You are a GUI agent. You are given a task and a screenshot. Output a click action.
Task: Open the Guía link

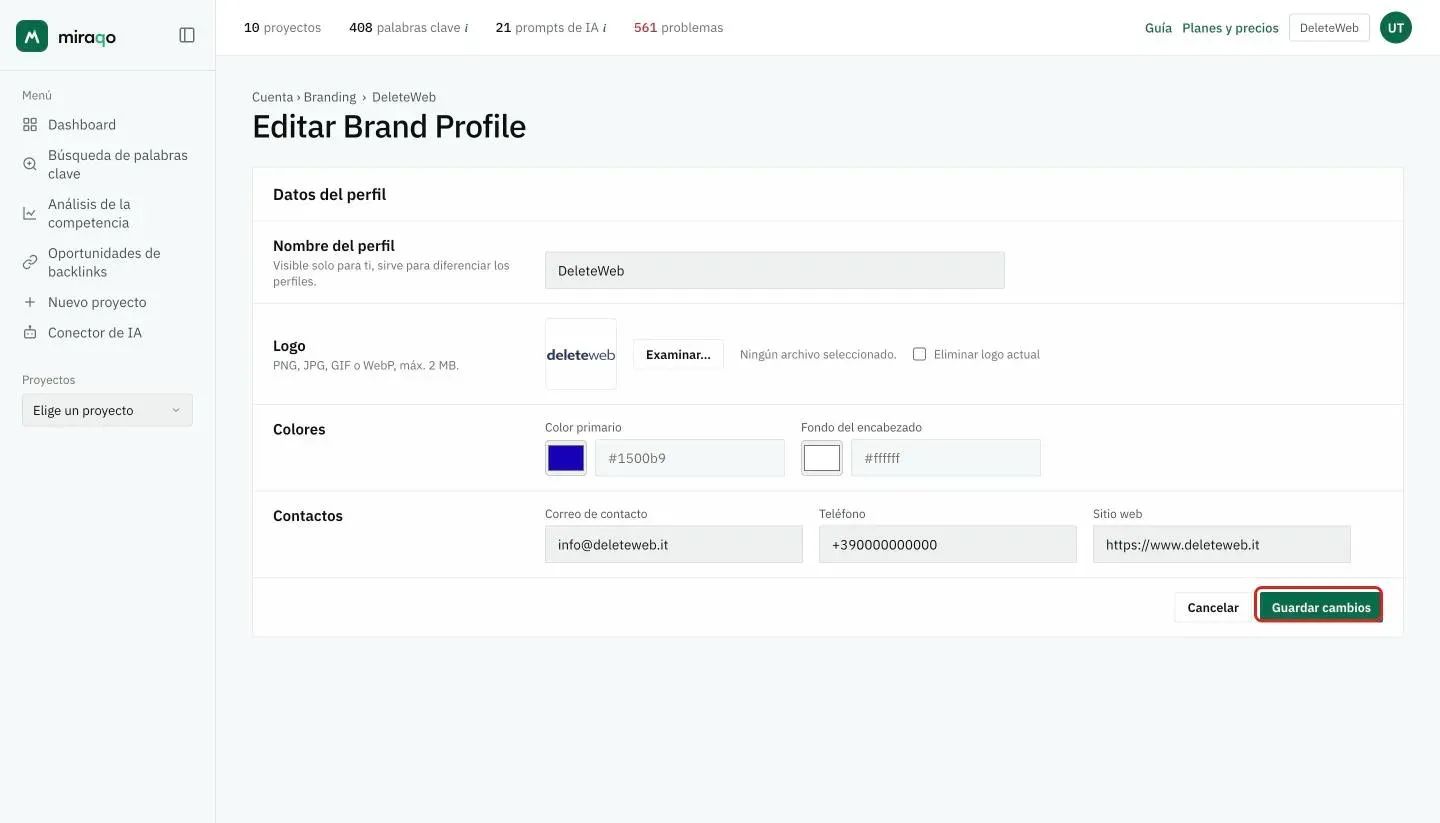tap(1158, 28)
